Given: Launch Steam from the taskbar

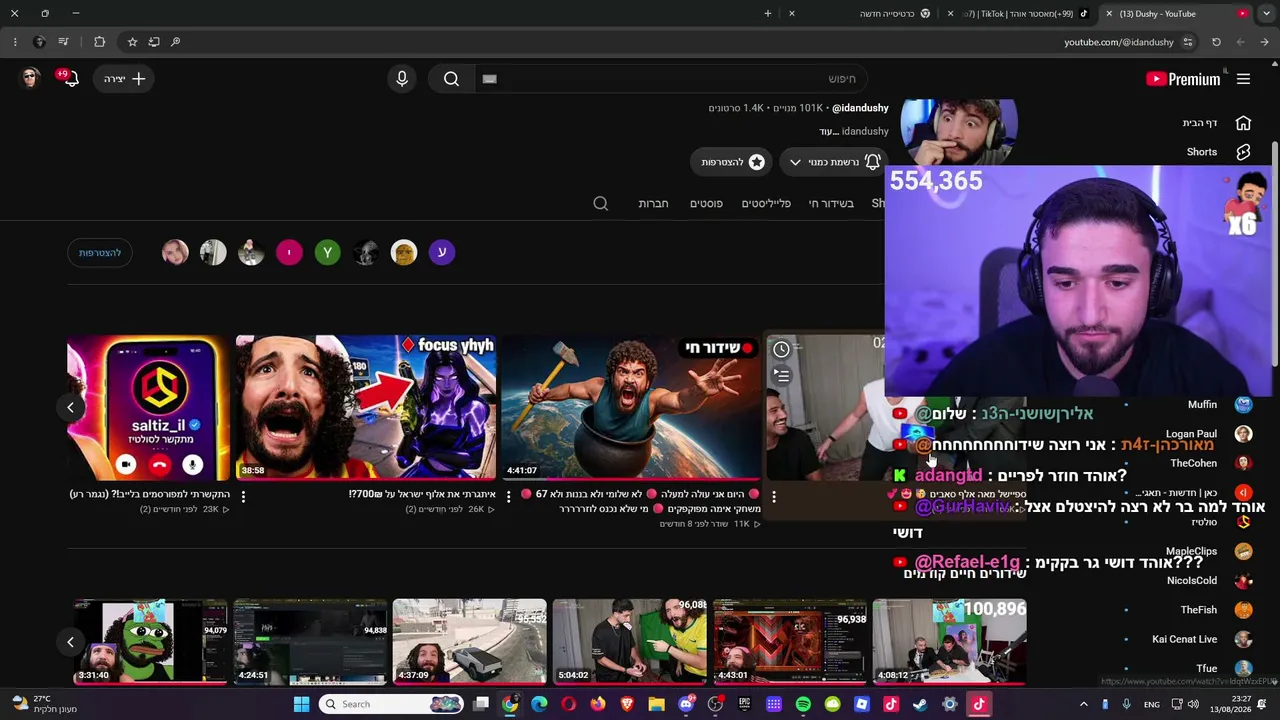Looking at the screenshot, I should point(920,704).
